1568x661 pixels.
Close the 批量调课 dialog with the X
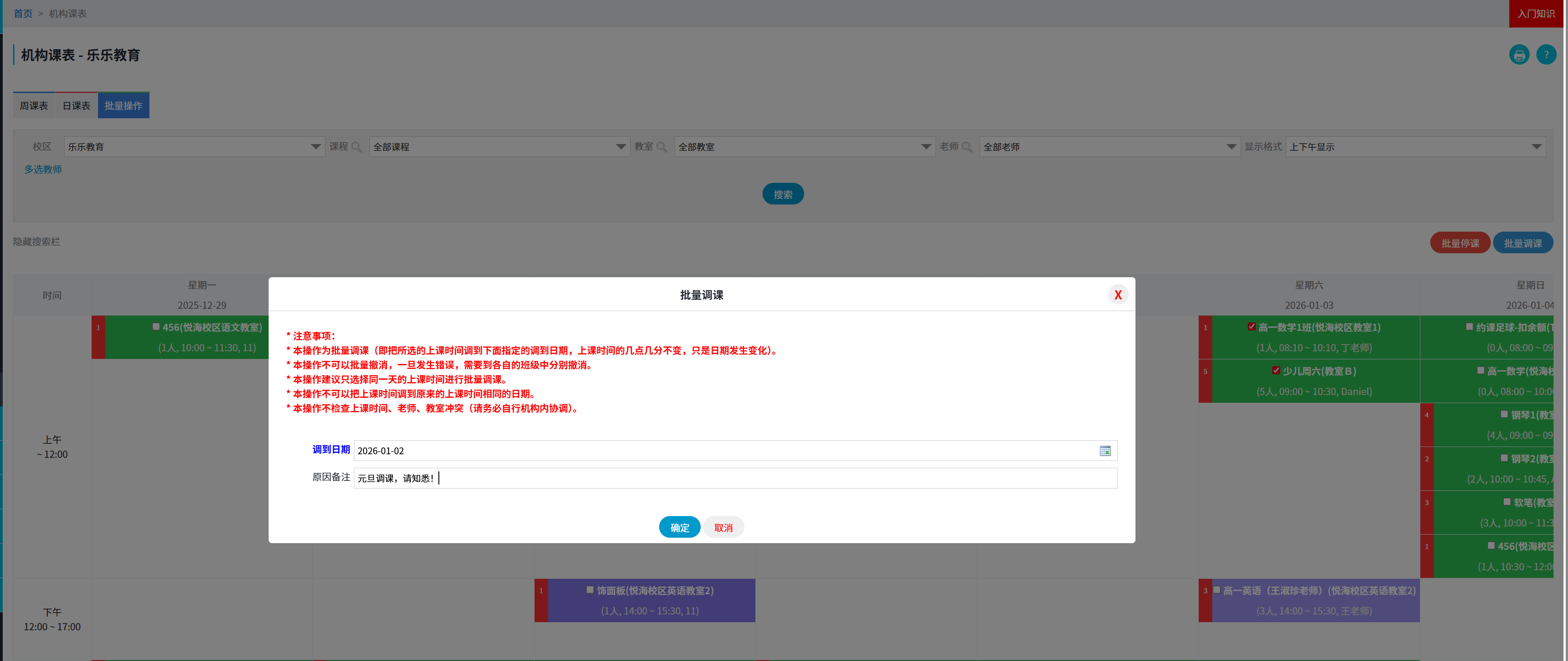pos(1118,294)
